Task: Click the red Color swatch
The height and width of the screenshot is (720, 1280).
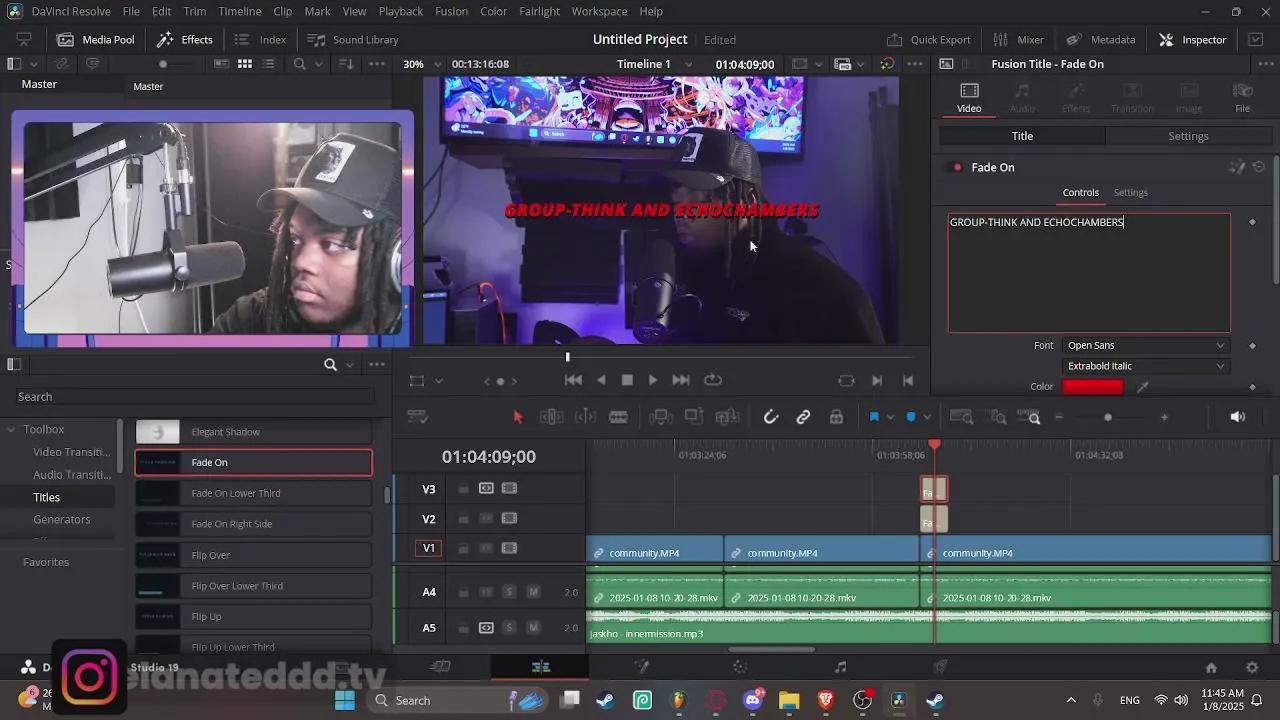Action: (1093, 387)
